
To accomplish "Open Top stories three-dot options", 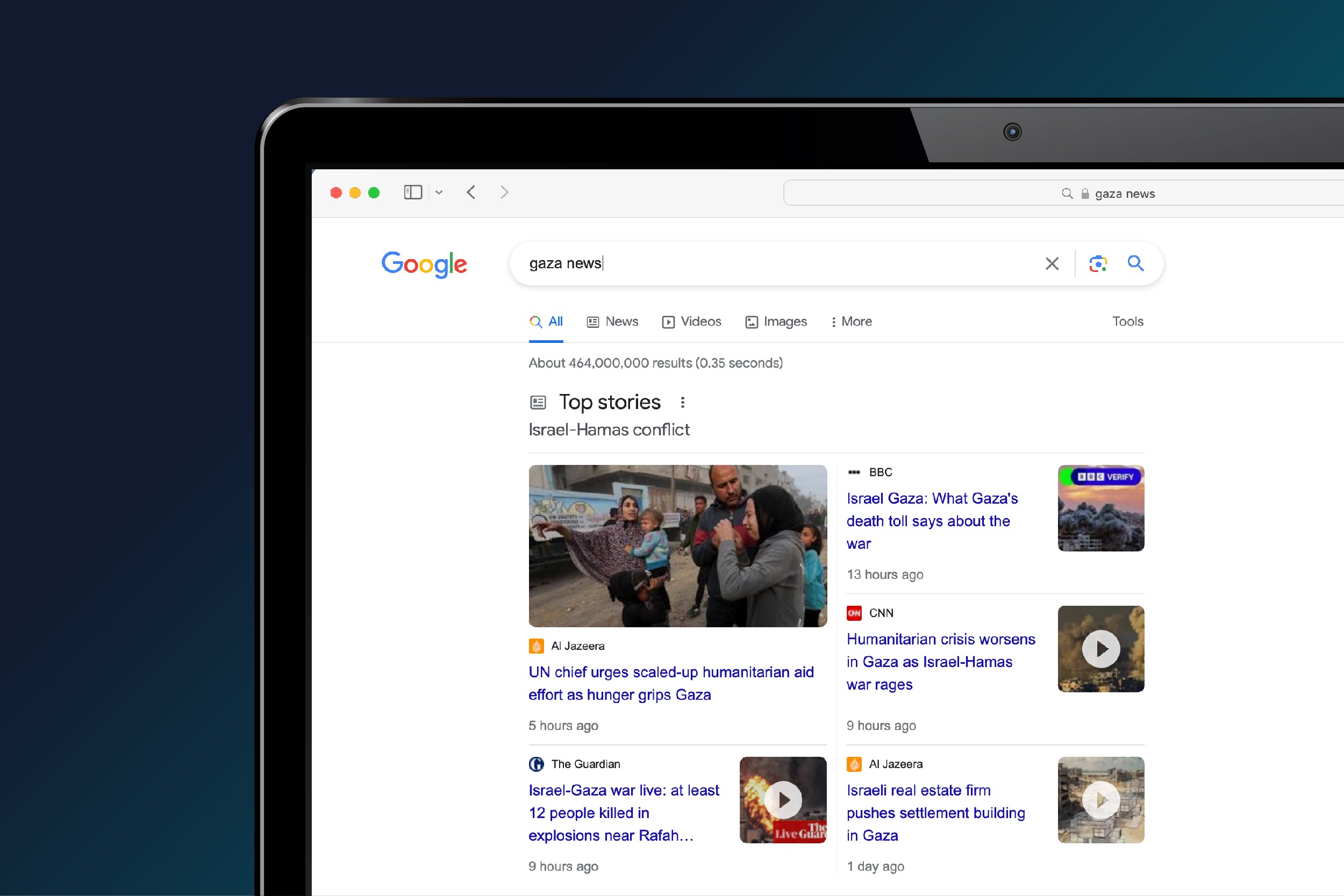I will coord(682,402).
